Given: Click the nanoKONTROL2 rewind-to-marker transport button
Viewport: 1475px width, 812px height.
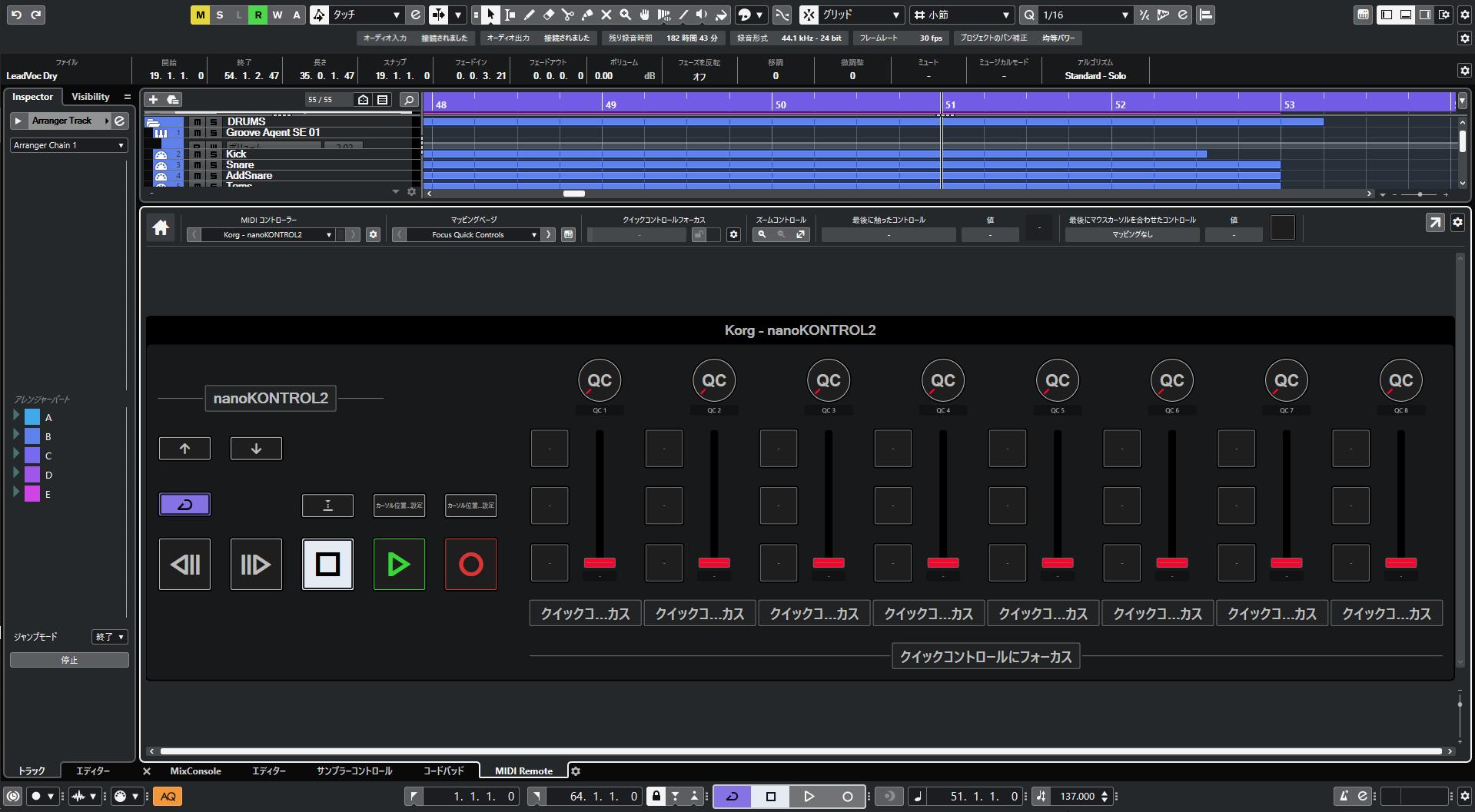Looking at the screenshot, I should (x=184, y=565).
